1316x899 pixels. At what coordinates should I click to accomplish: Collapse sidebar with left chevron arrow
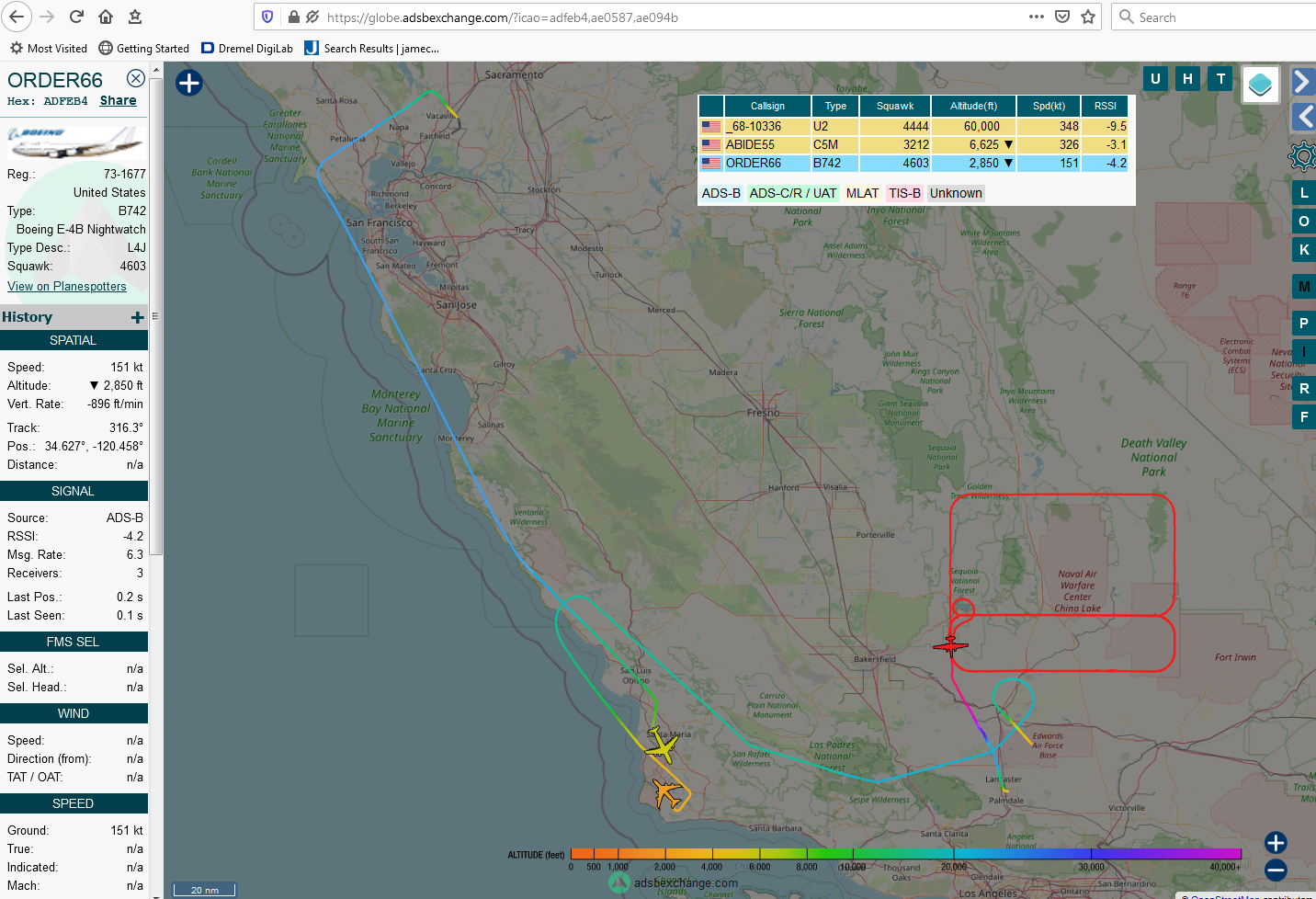(x=1303, y=117)
